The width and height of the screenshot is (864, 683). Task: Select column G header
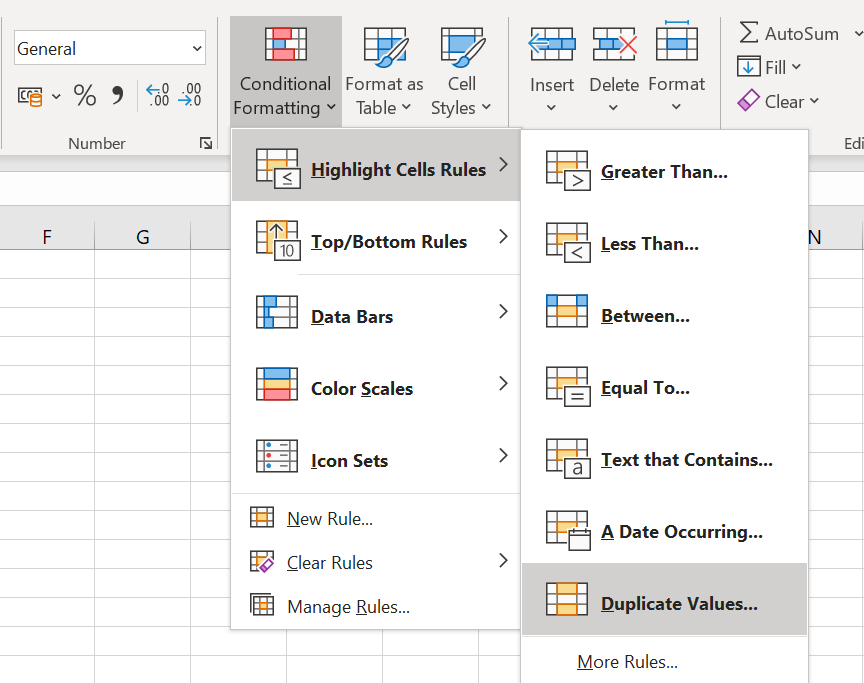click(143, 237)
